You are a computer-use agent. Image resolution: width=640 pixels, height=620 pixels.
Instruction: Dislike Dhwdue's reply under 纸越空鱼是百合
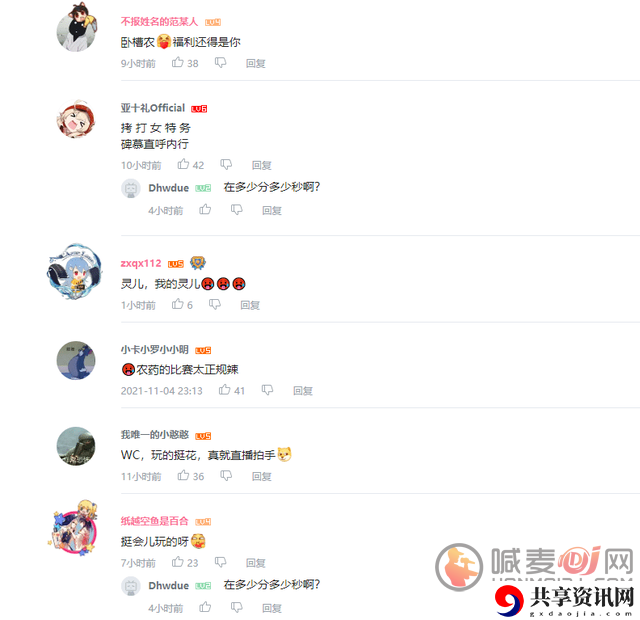(x=237, y=607)
